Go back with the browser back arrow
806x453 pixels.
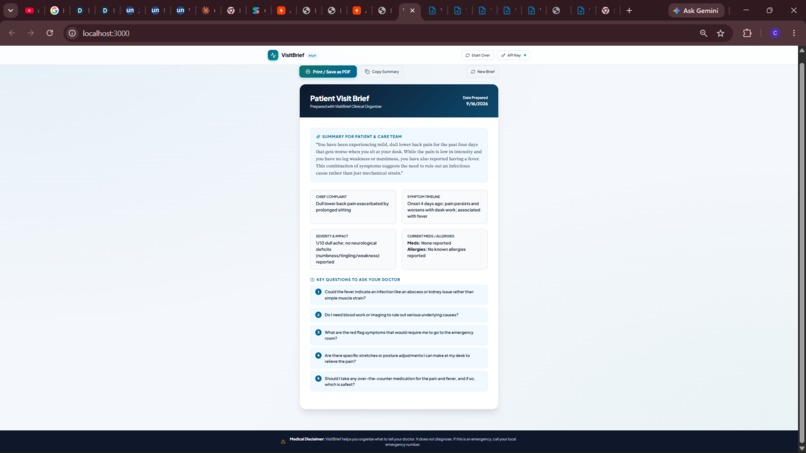click(12, 33)
